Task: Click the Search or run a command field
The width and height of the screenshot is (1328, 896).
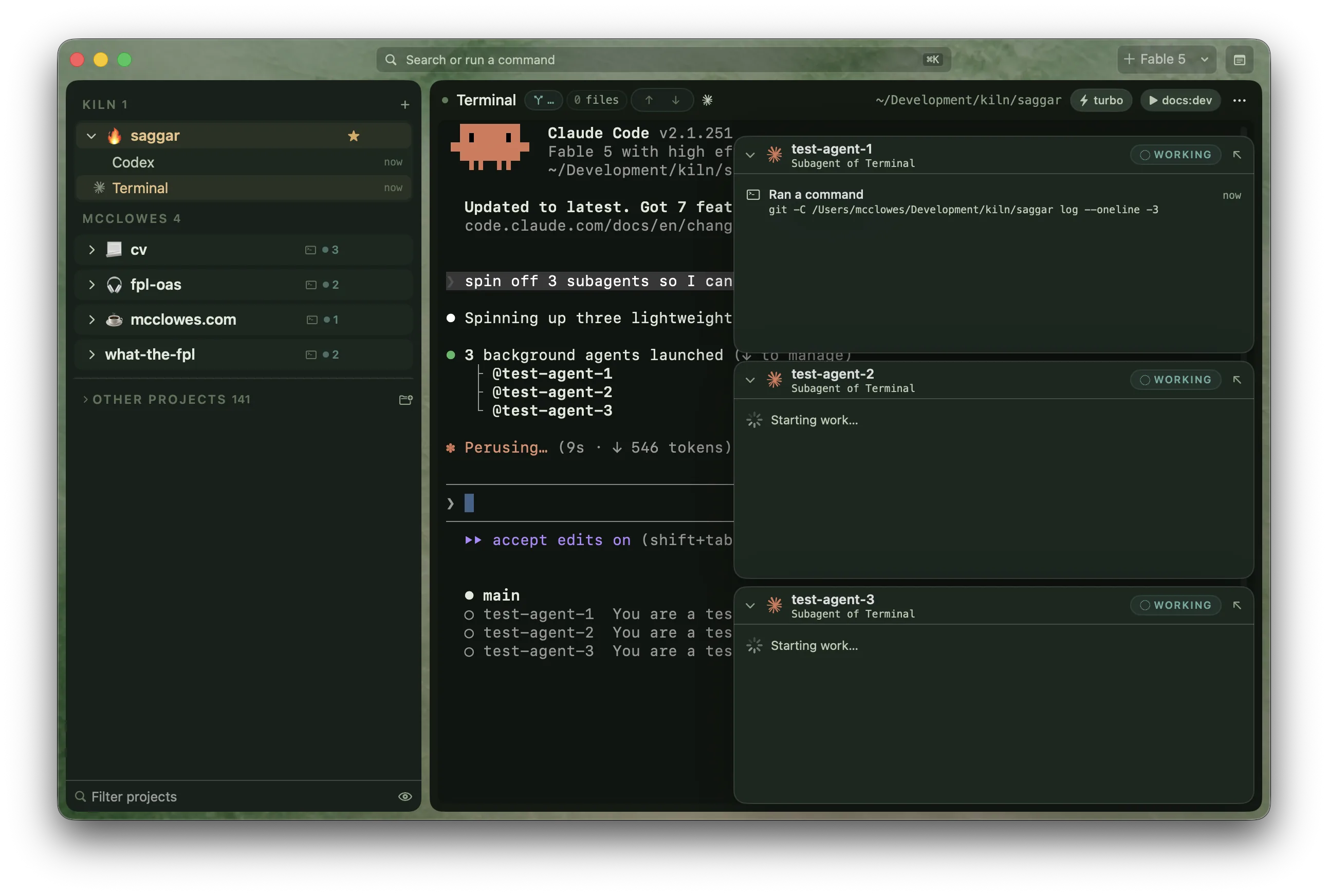Action: (663, 60)
